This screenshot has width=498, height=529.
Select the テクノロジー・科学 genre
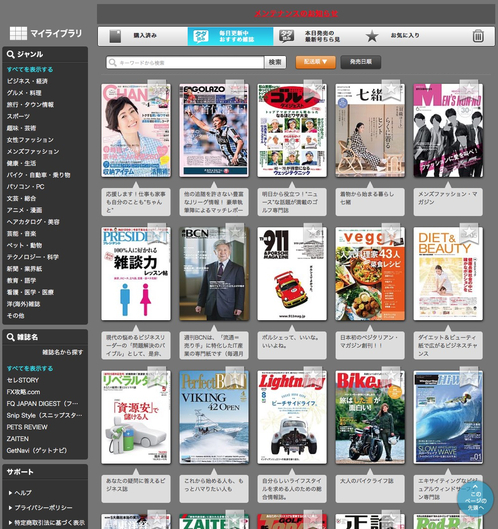(33, 257)
